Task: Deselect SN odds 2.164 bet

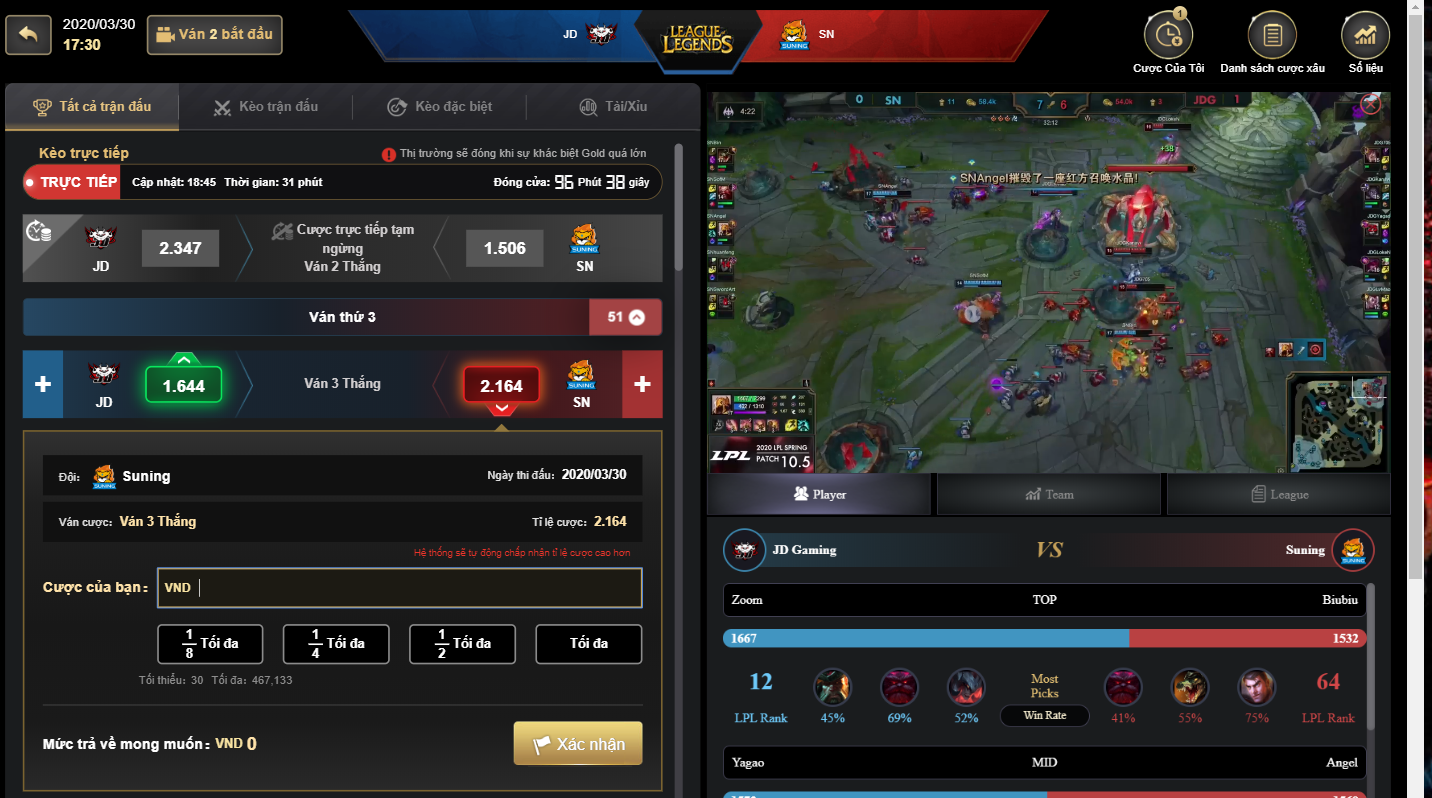Action: coord(501,385)
